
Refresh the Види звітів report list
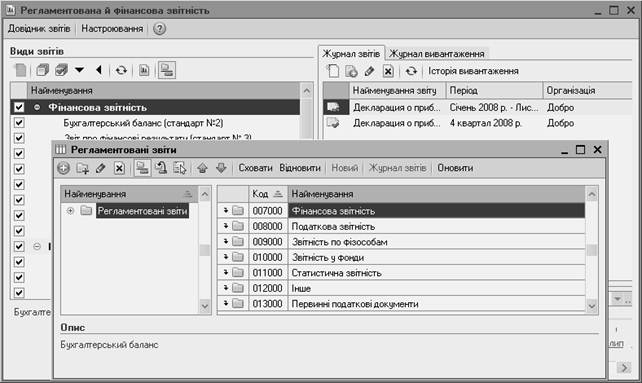click(121, 70)
